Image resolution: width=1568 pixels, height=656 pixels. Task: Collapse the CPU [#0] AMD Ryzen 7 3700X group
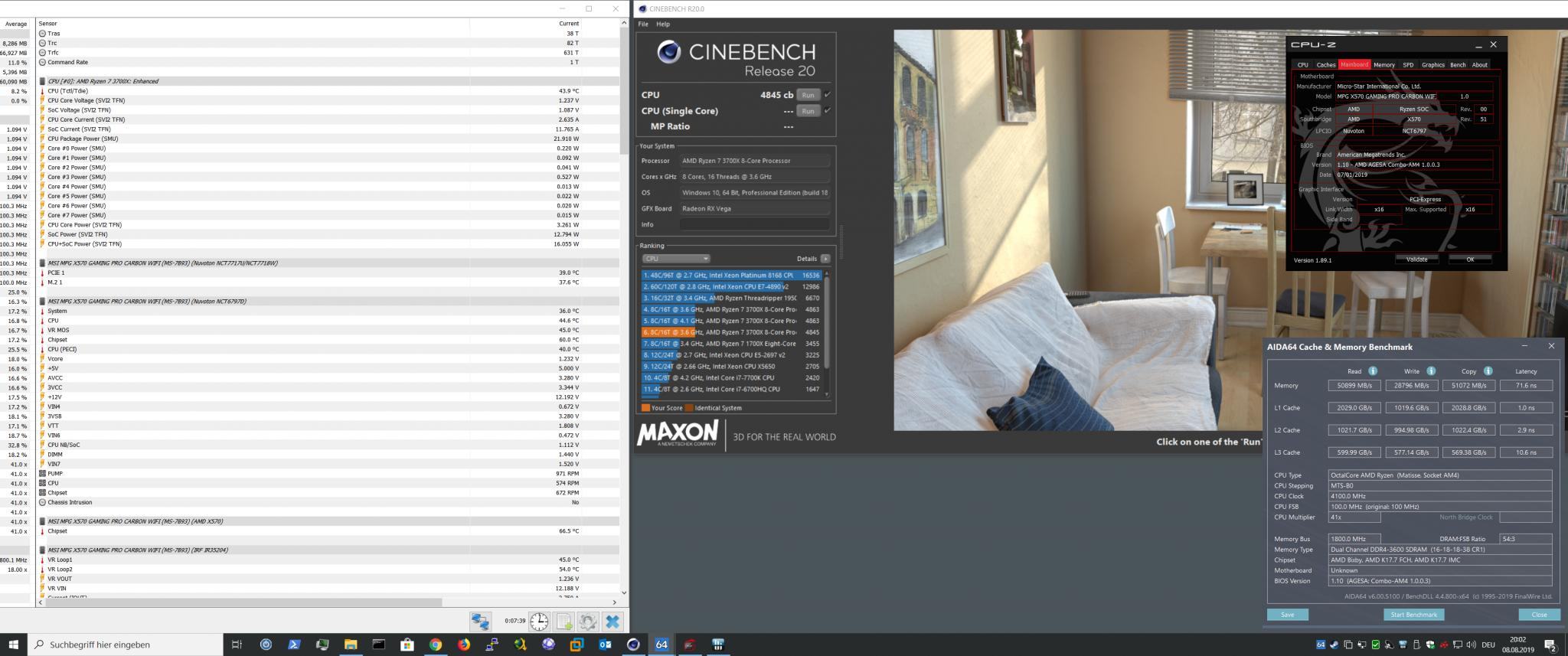click(x=42, y=81)
